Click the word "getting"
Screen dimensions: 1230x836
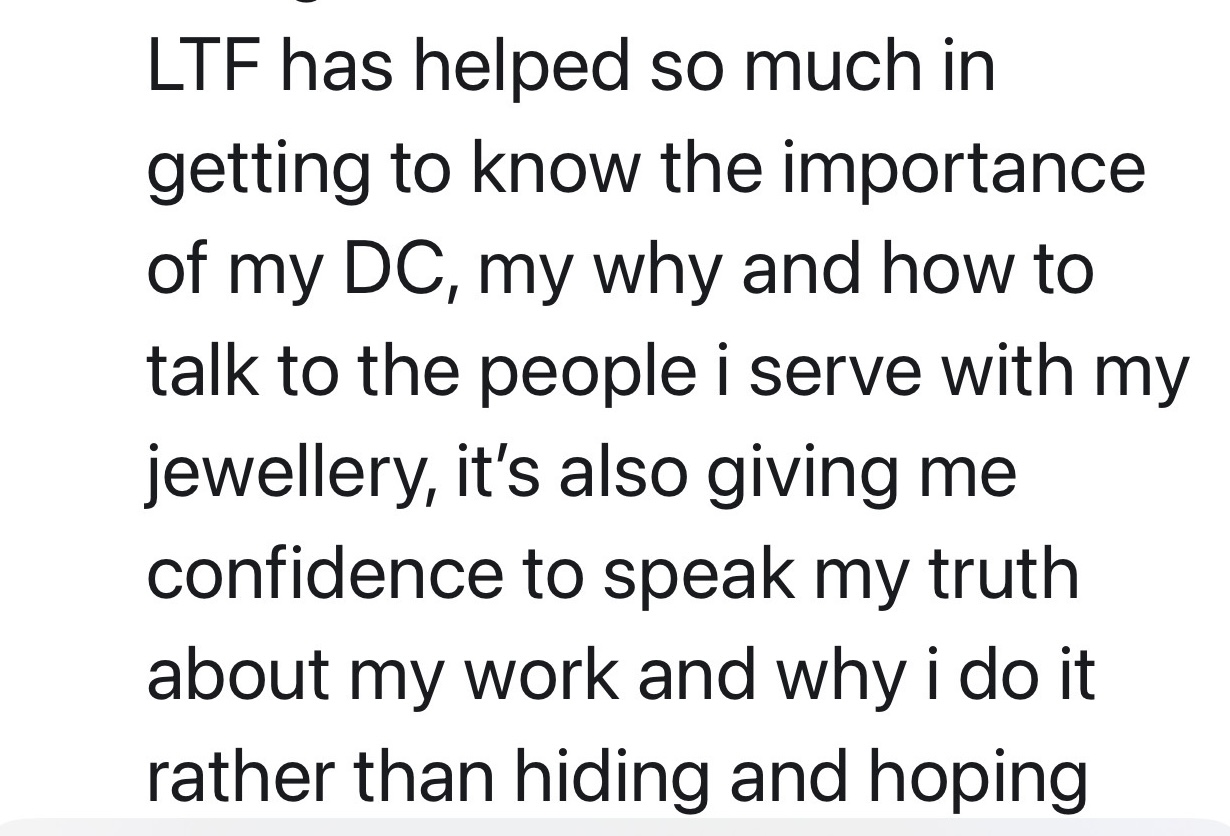(x=254, y=169)
